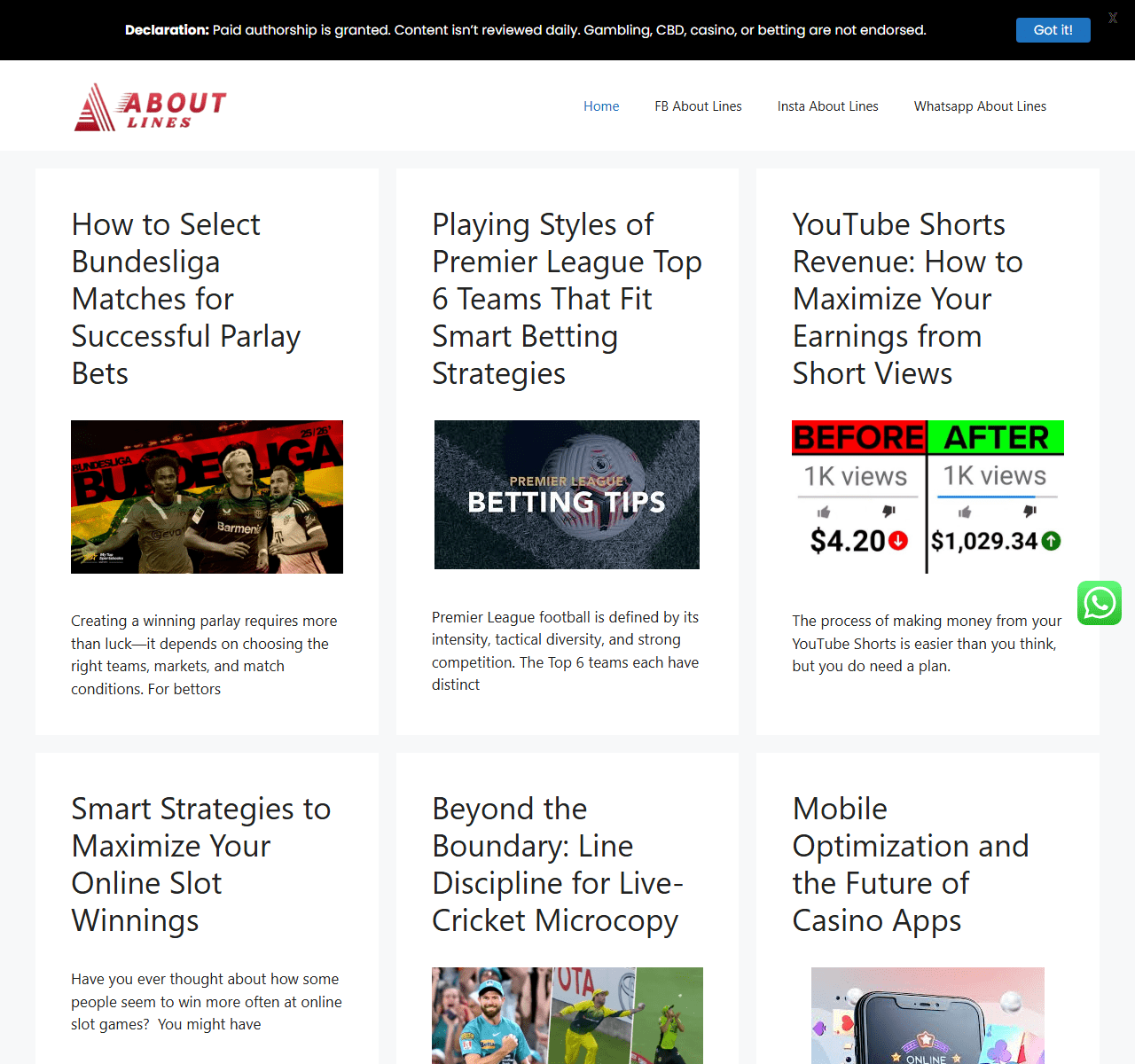Open the Premier League Top 6 Teams article title
This screenshot has height=1064, width=1135.
click(567, 299)
